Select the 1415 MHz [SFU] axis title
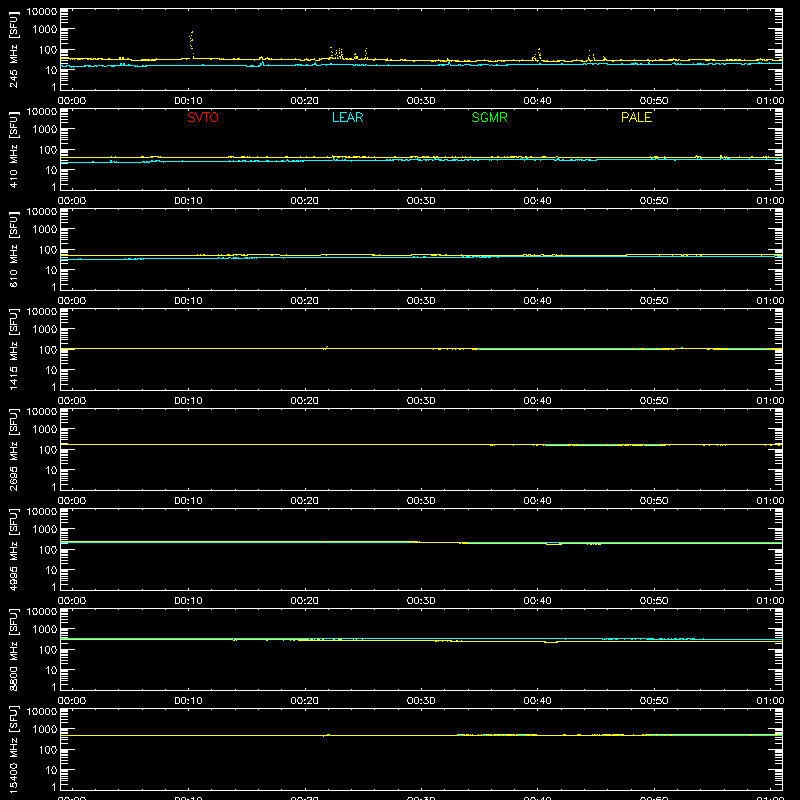 click(13, 349)
